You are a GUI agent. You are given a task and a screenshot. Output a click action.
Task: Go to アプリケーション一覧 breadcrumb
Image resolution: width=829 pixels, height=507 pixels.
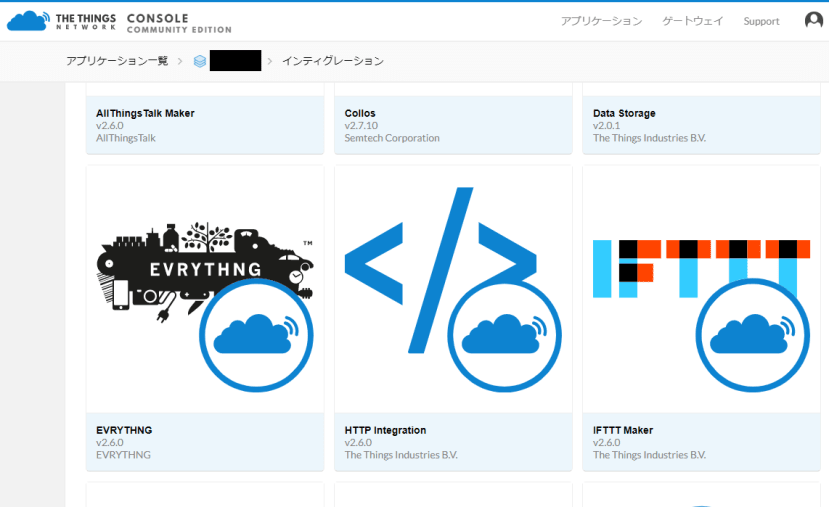click(117, 61)
